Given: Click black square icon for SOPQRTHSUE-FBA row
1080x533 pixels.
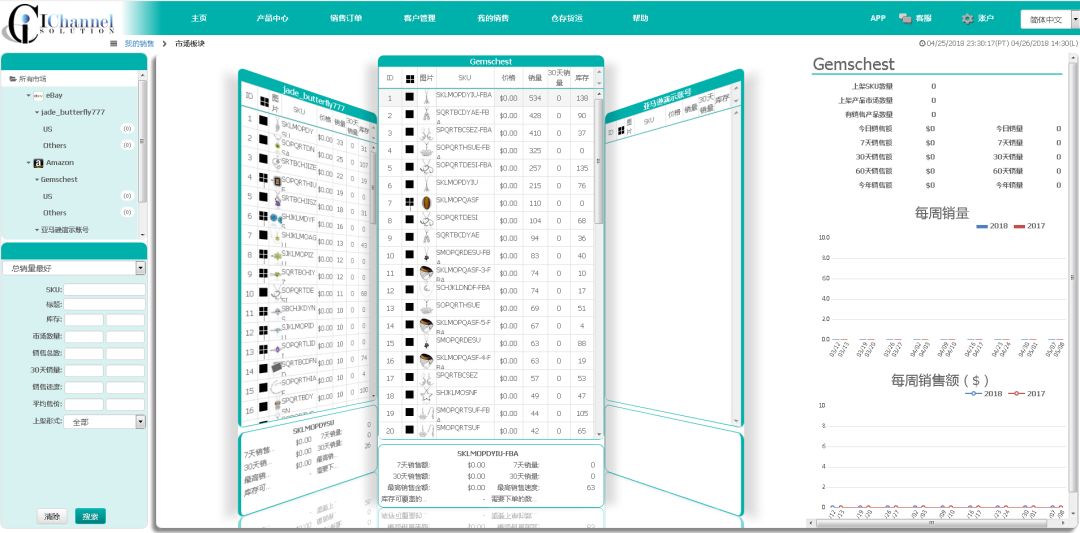Looking at the screenshot, I should point(410,150).
